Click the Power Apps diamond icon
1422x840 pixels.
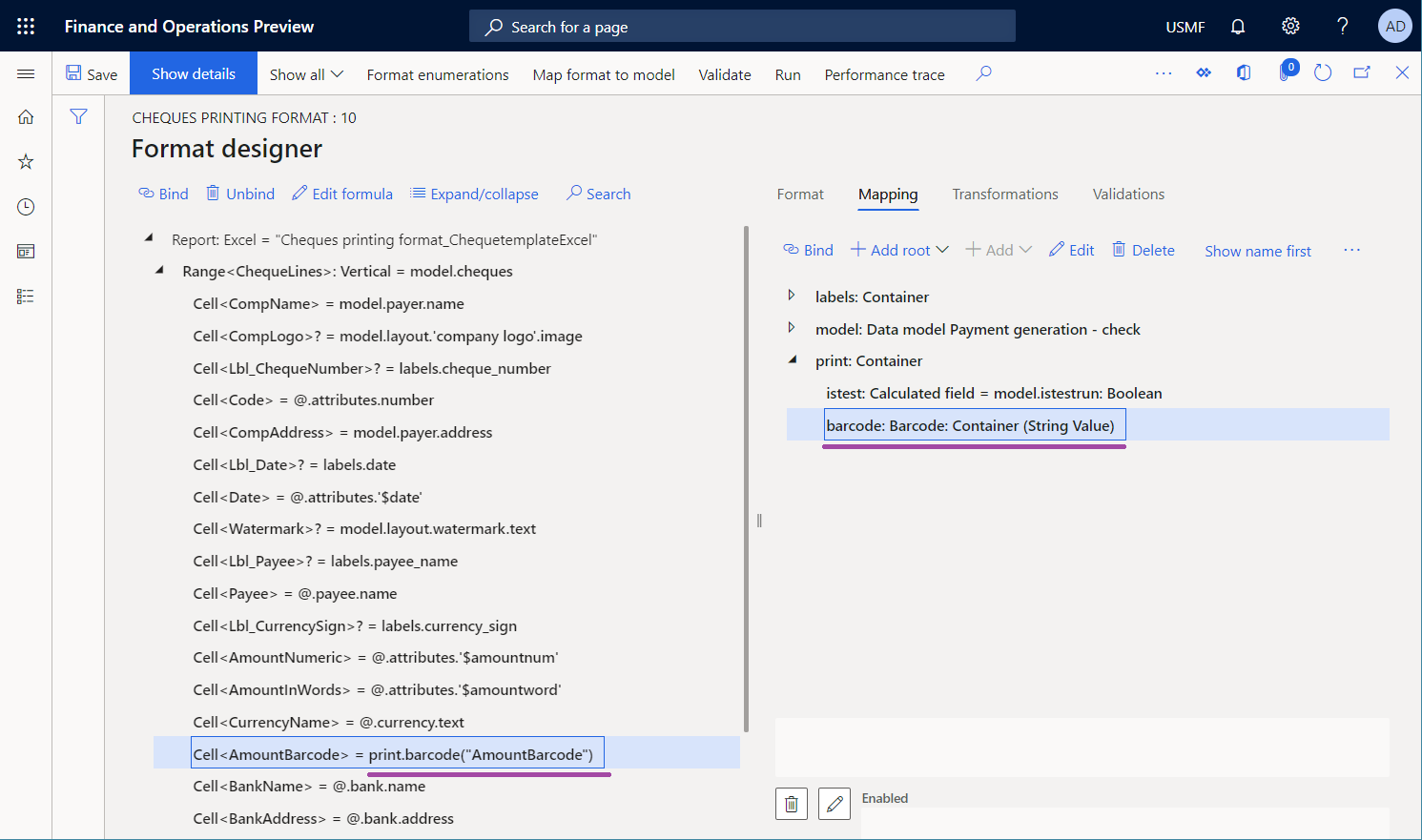click(1204, 73)
